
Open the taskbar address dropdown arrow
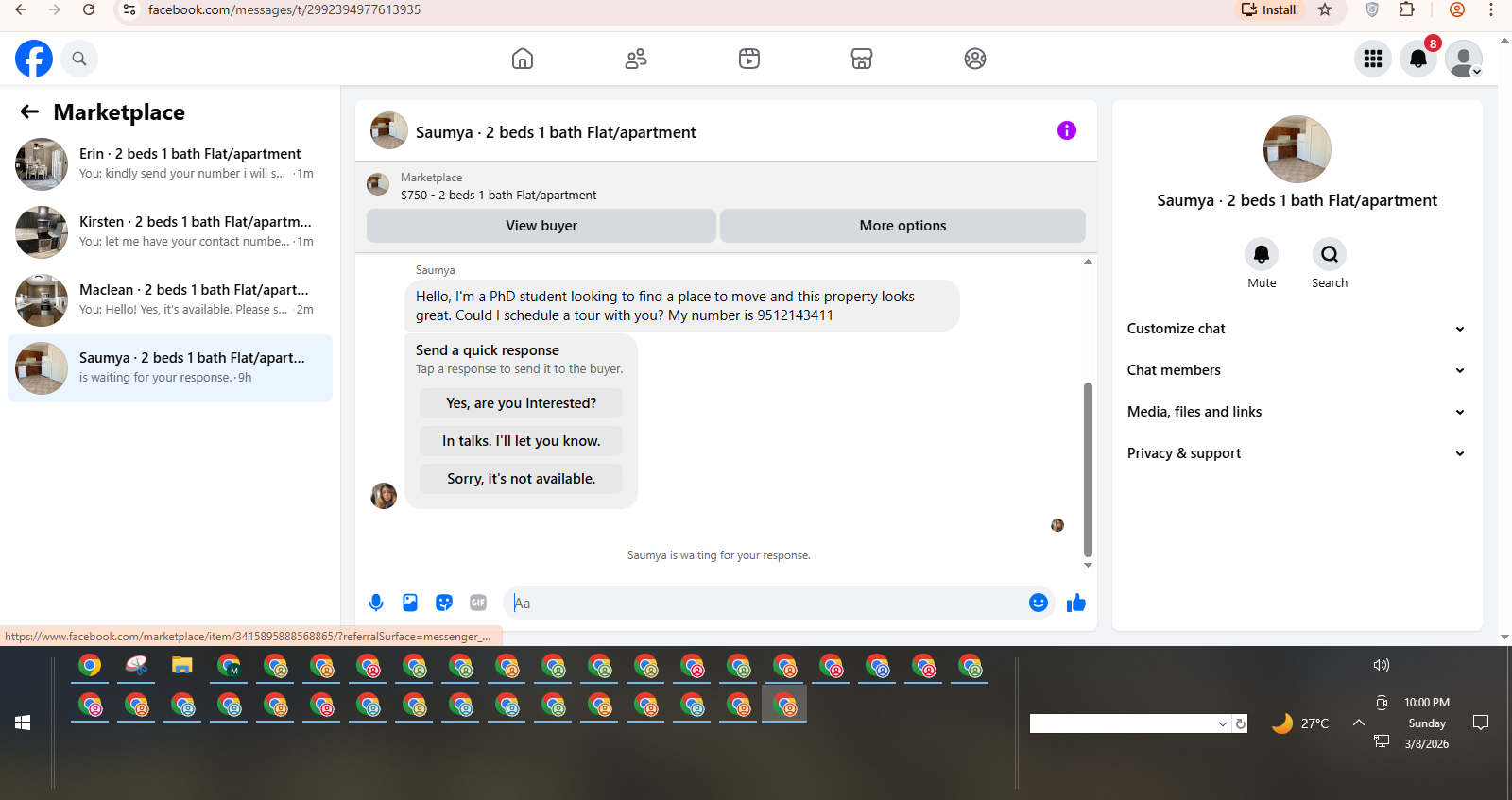pyautogui.click(x=1222, y=724)
